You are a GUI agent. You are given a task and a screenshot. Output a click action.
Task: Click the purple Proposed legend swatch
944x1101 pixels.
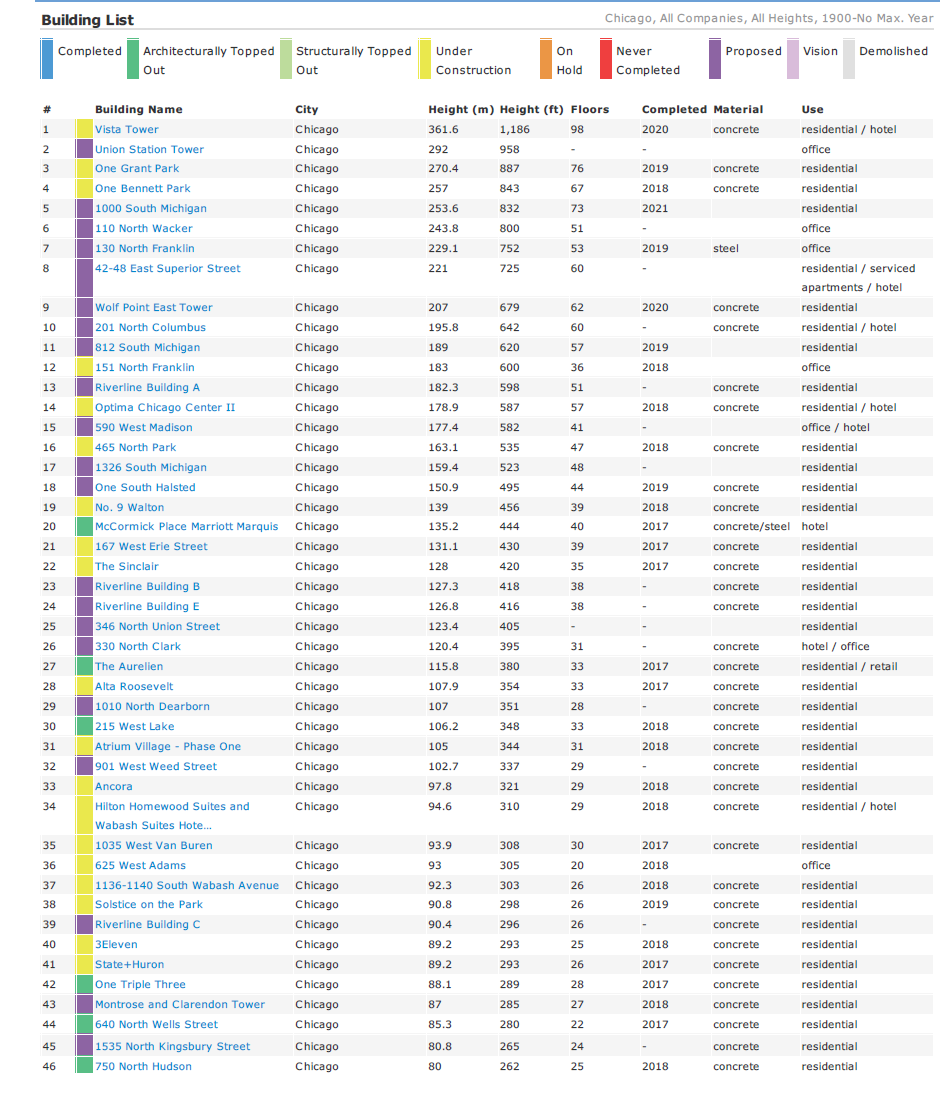pos(715,59)
